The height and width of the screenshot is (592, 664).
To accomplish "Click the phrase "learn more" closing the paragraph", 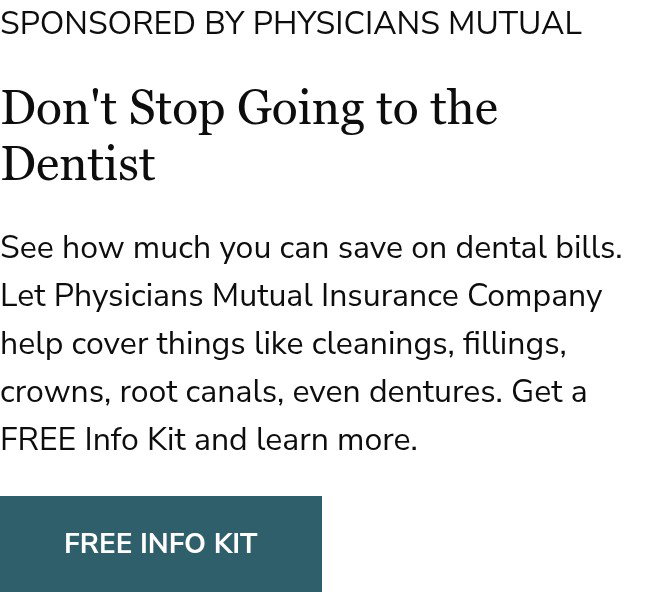I will tap(337, 440).
